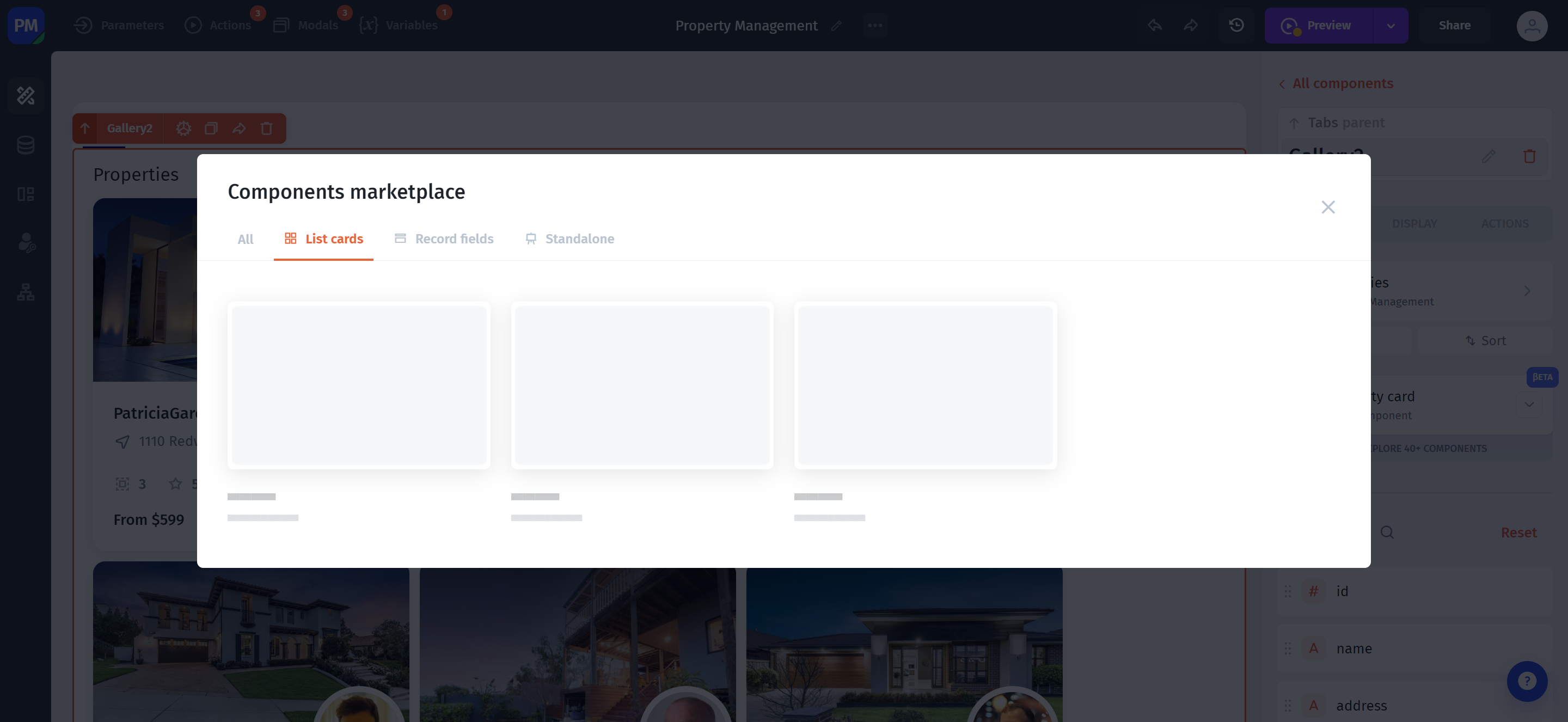
Task: Click the Properties heading on canvas
Action: [x=136, y=175]
